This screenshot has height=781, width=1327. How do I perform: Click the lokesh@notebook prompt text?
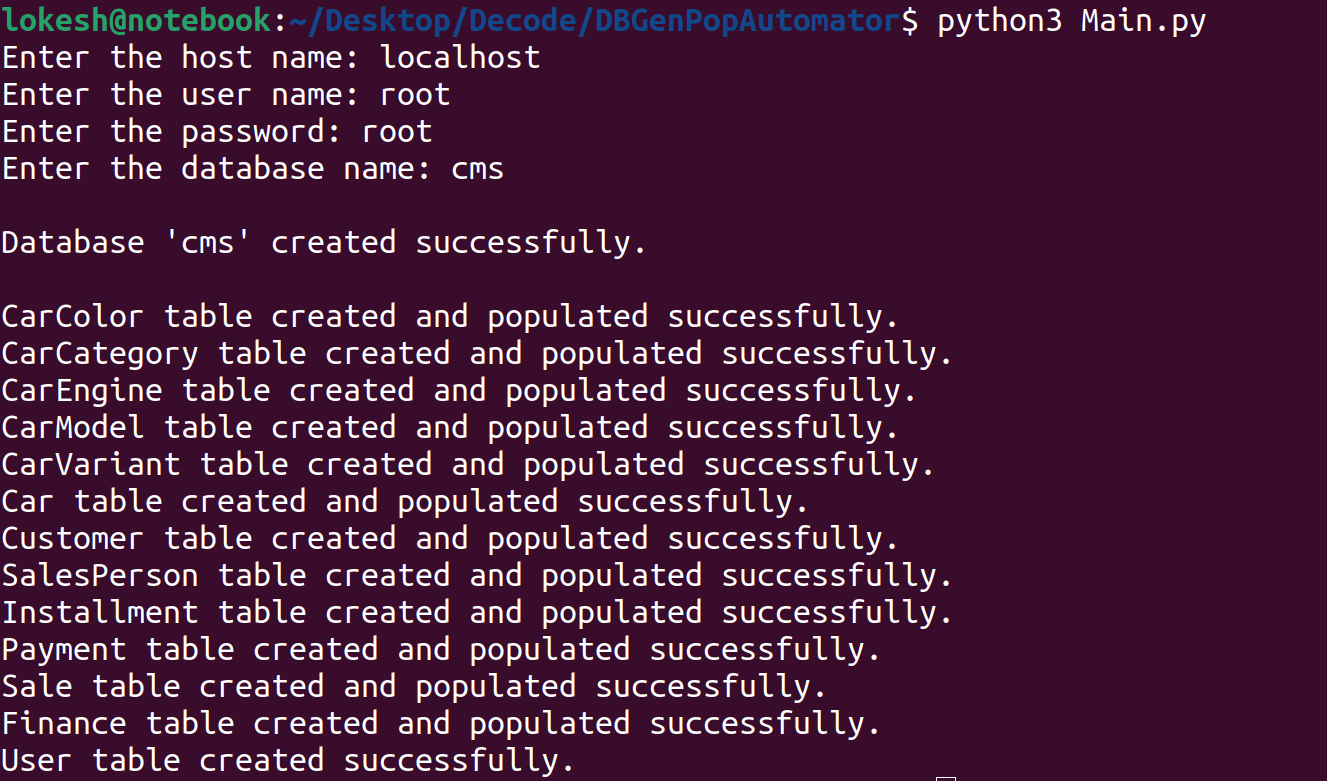tap(136, 20)
